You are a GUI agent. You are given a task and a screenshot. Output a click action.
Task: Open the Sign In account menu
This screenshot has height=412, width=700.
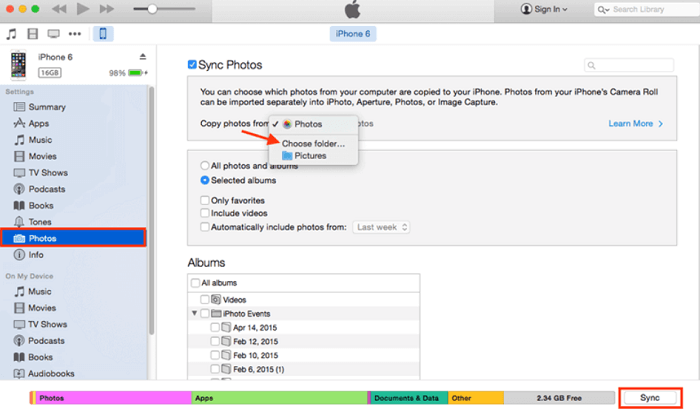coord(544,9)
